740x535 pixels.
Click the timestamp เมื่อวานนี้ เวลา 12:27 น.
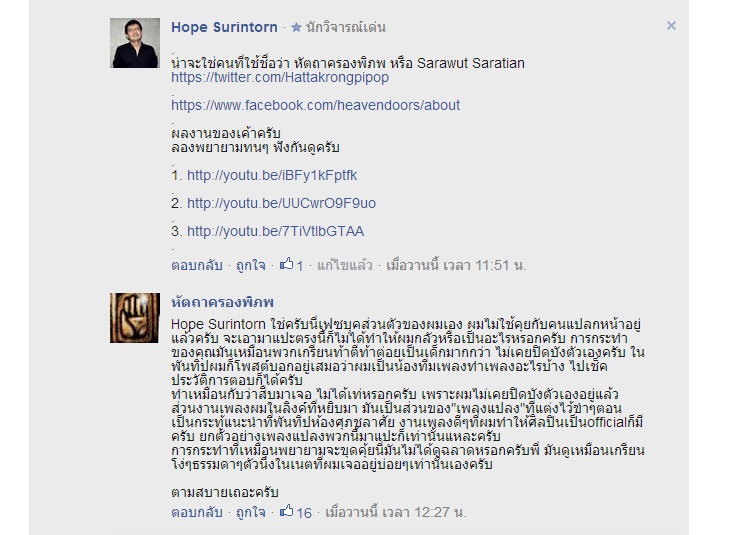[x=395, y=512]
